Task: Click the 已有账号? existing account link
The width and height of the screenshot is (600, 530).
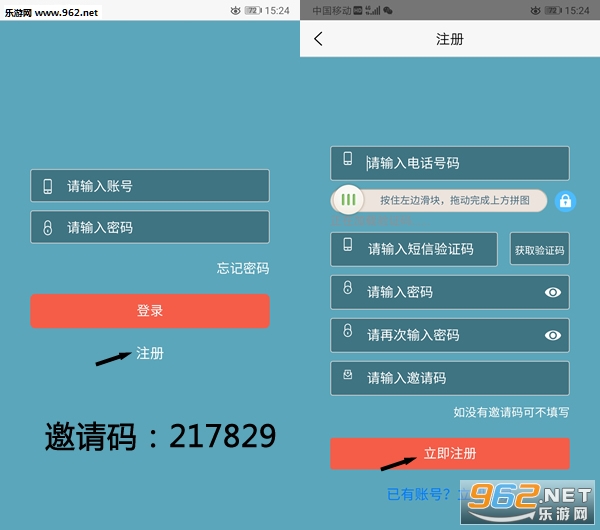Action: 419,494
